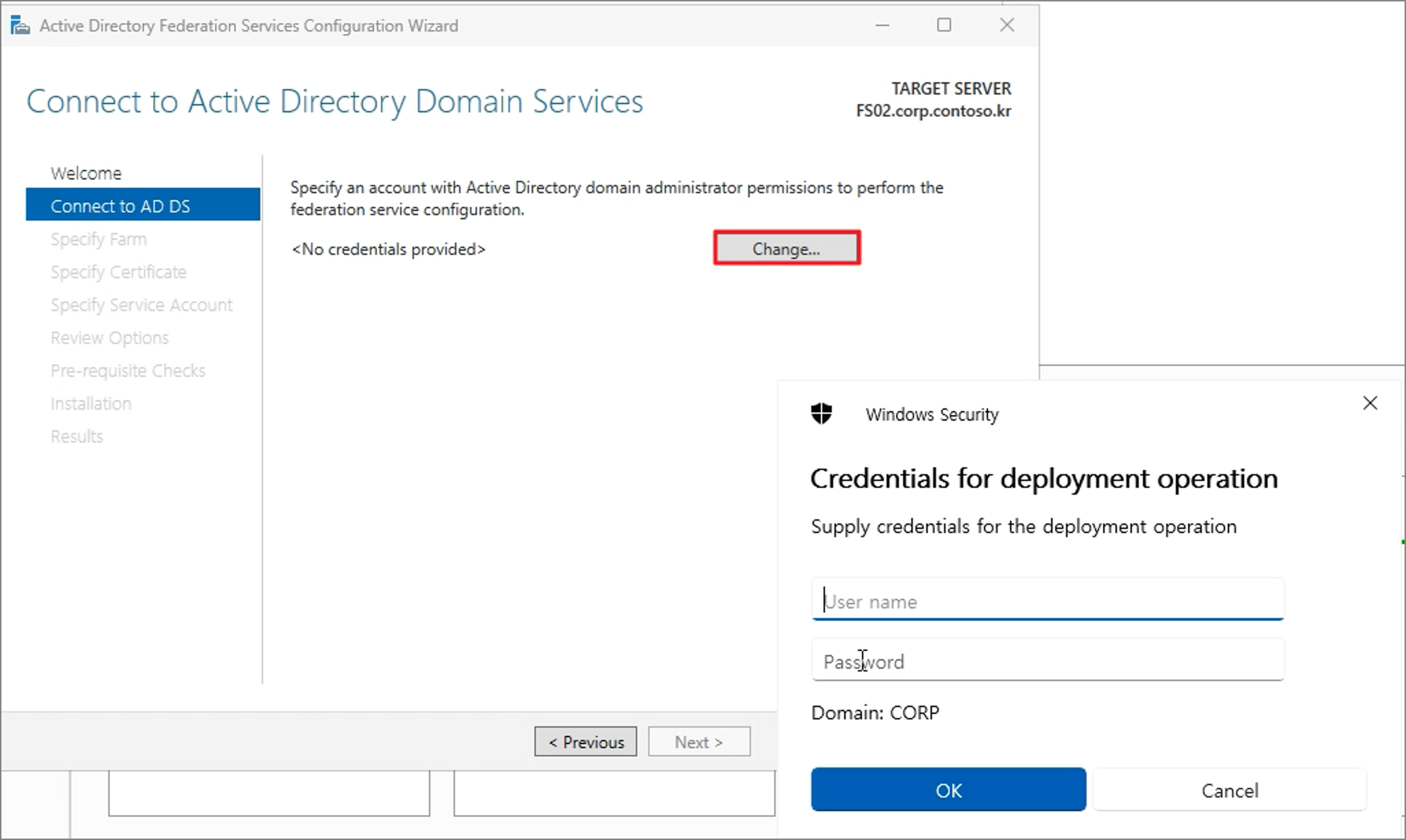Viewport: 1406px width, 840px height.
Task: Click OK in the credentials dialog
Action: coord(948,790)
